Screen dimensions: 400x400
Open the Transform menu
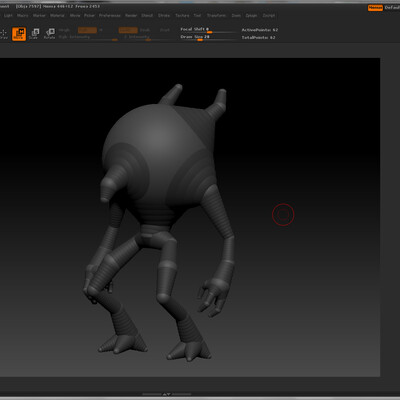(x=217, y=16)
